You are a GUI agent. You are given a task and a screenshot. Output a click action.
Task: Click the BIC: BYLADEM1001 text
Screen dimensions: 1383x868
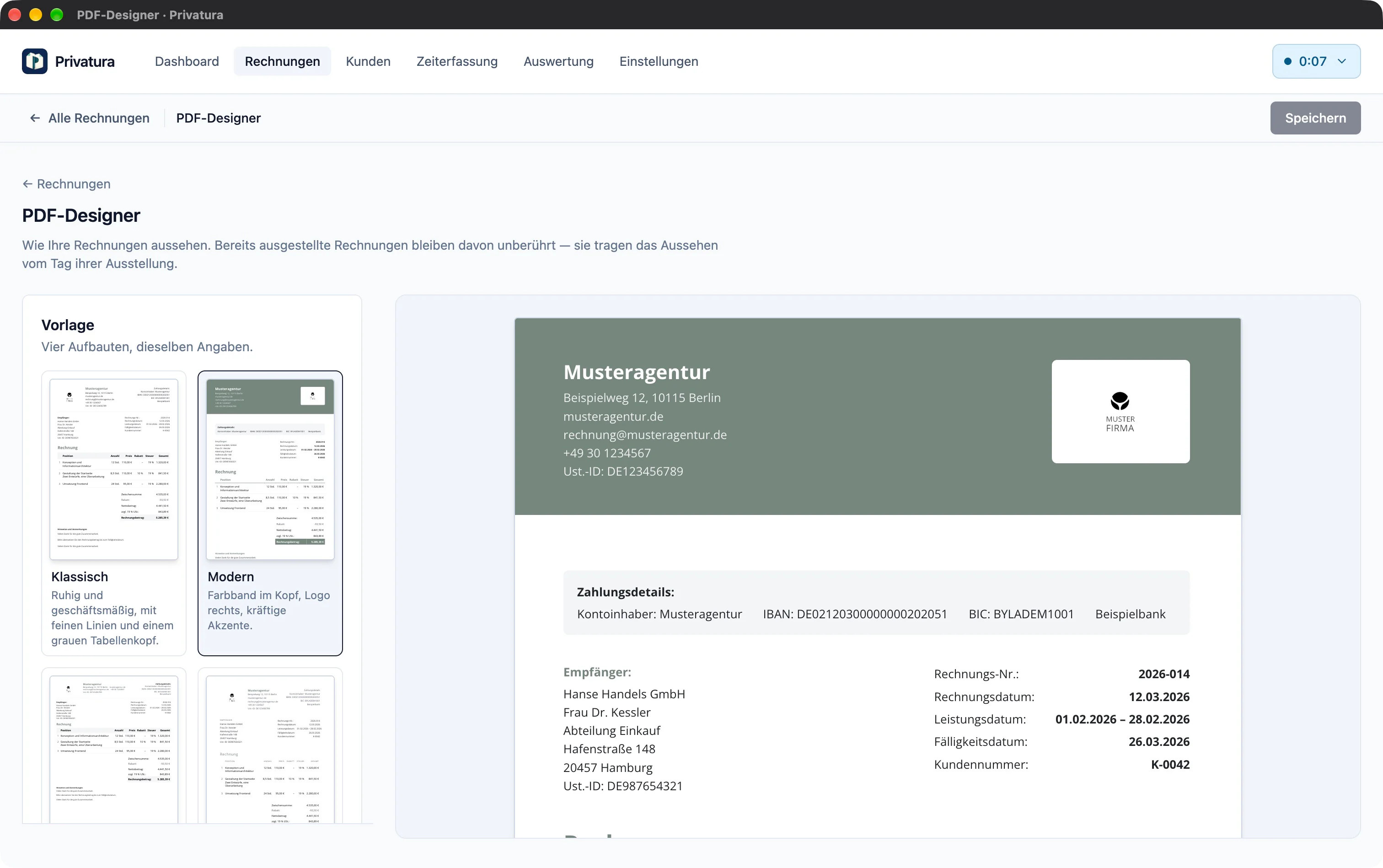[1021, 614]
